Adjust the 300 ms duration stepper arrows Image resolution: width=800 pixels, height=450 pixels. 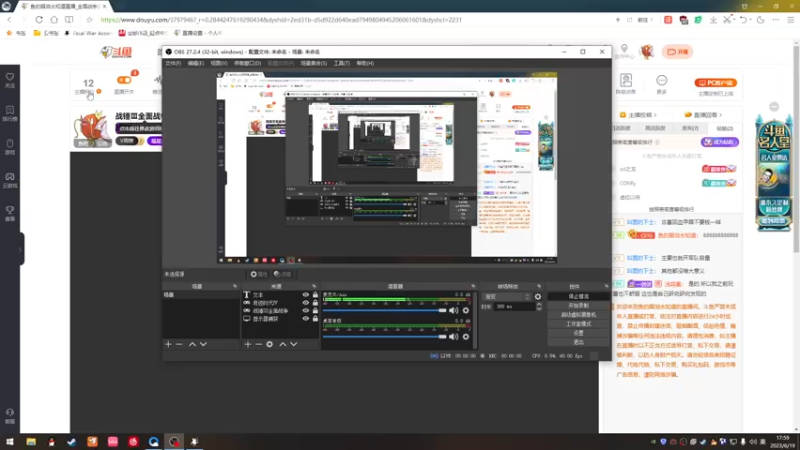(539, 307)
